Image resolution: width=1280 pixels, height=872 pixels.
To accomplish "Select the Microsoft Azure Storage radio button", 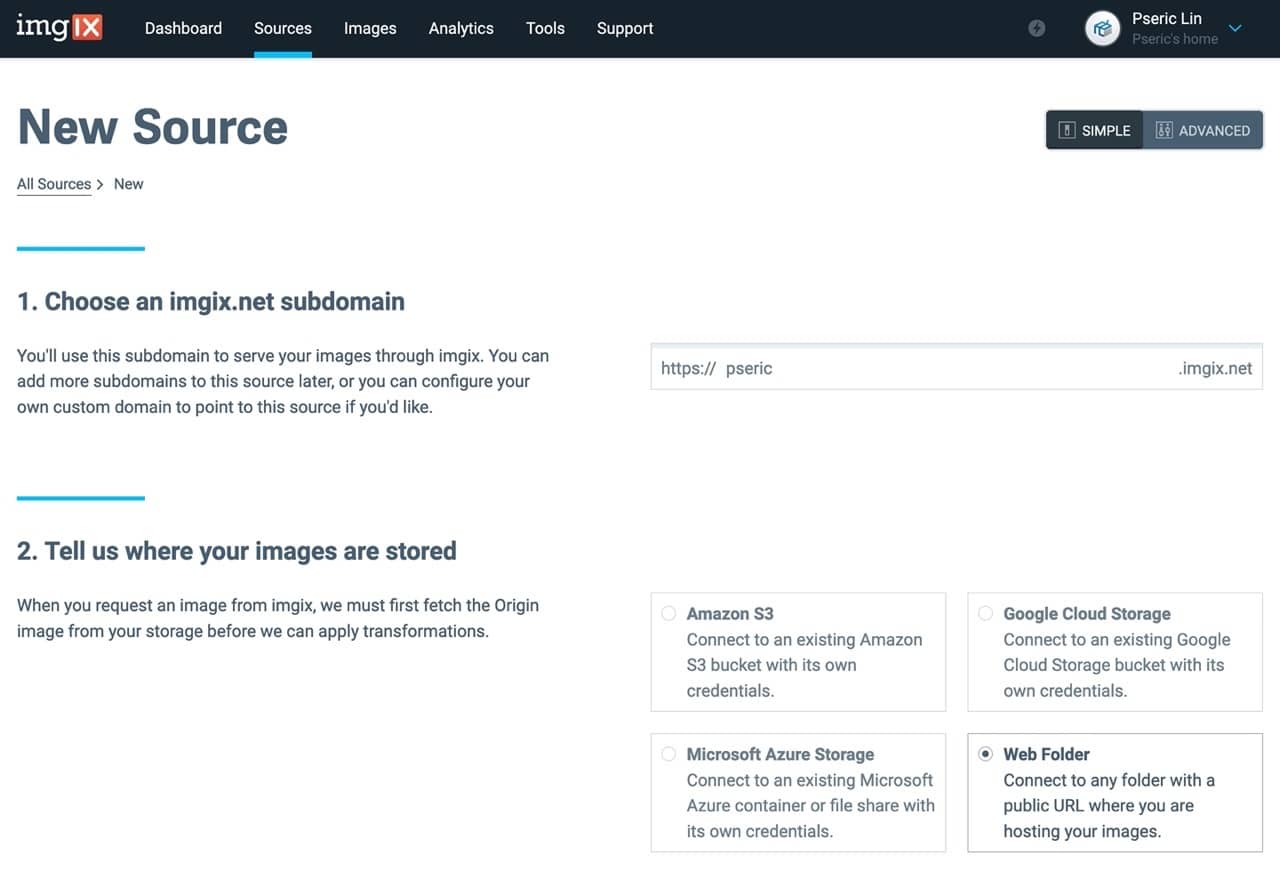I will (668, 754).
